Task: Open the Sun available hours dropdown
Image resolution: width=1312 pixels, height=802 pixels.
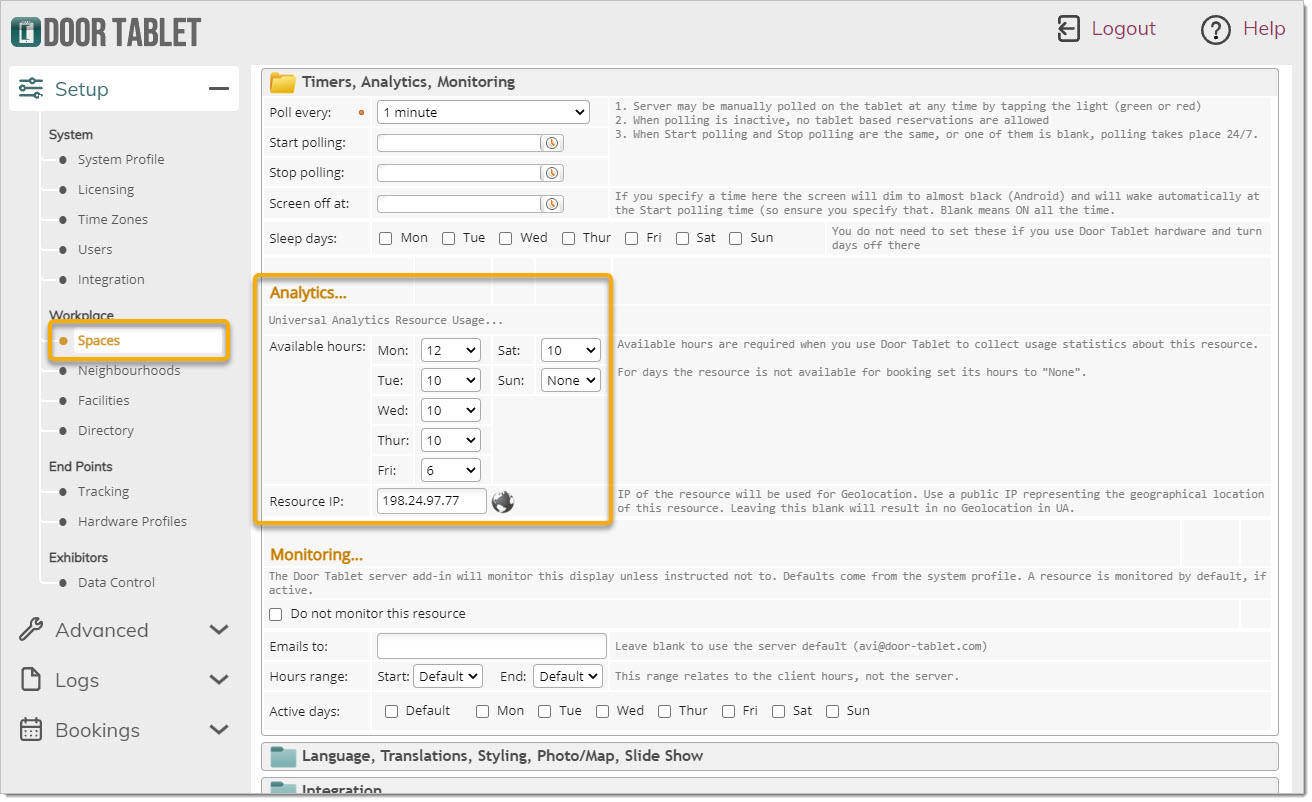Action: 571,381
